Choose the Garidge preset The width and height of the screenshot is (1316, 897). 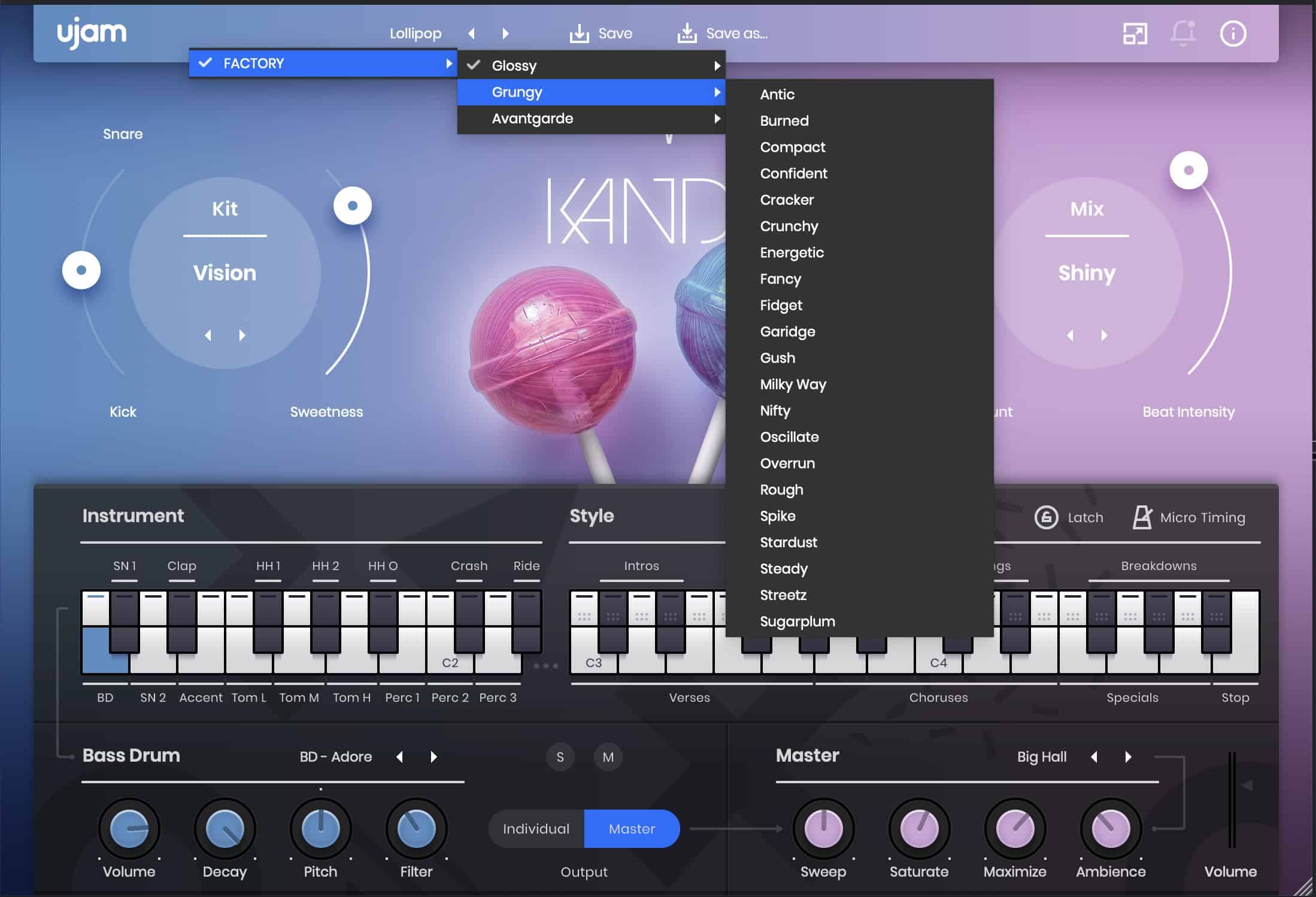pos(860,332)
